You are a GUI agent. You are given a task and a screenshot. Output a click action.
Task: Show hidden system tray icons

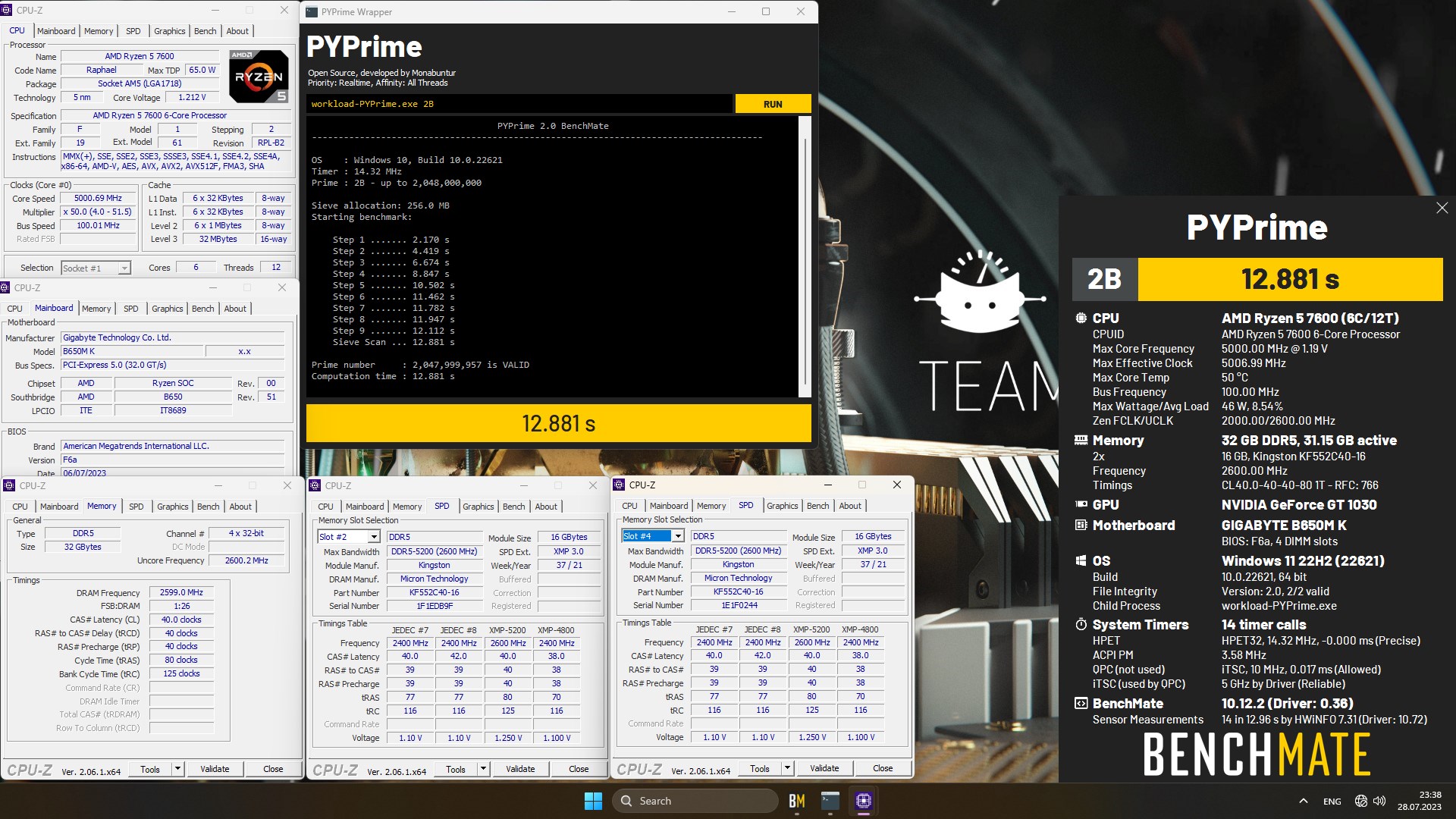1303,801
